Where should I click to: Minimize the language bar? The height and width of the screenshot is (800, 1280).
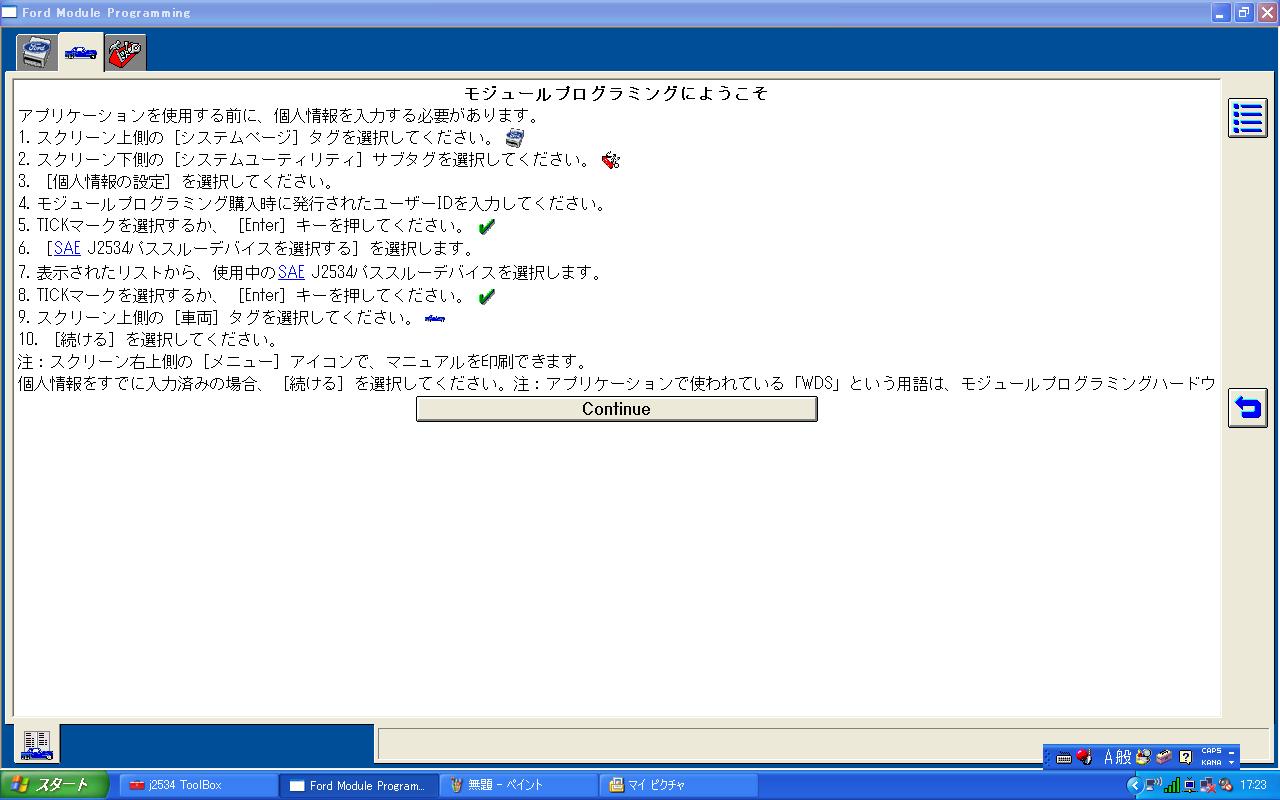pyautogui.click(x=1232, y=751)
